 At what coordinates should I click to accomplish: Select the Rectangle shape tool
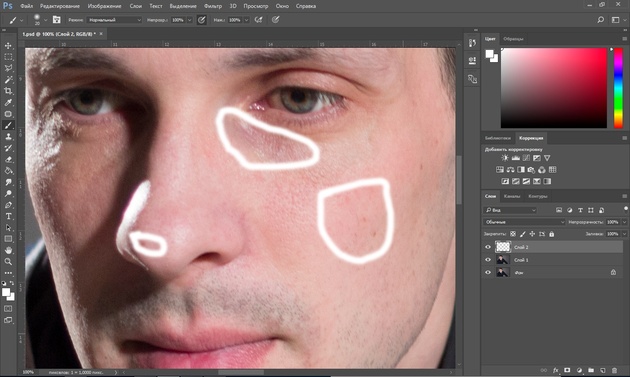pos(8,239)
